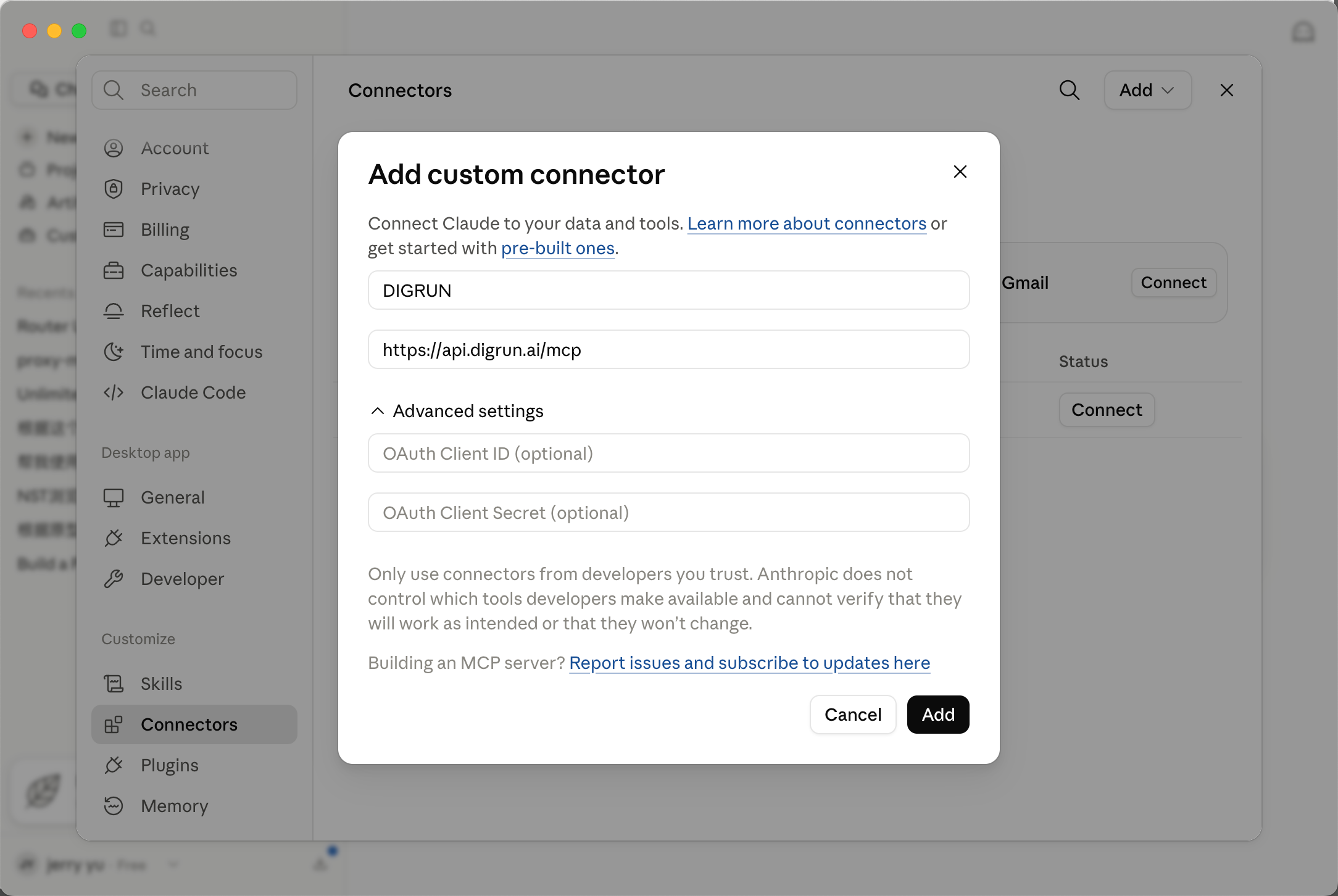Click Connect button under Status column
Screen dimensions: 1338x896
pyautogui.click(x=1107, y=410)
